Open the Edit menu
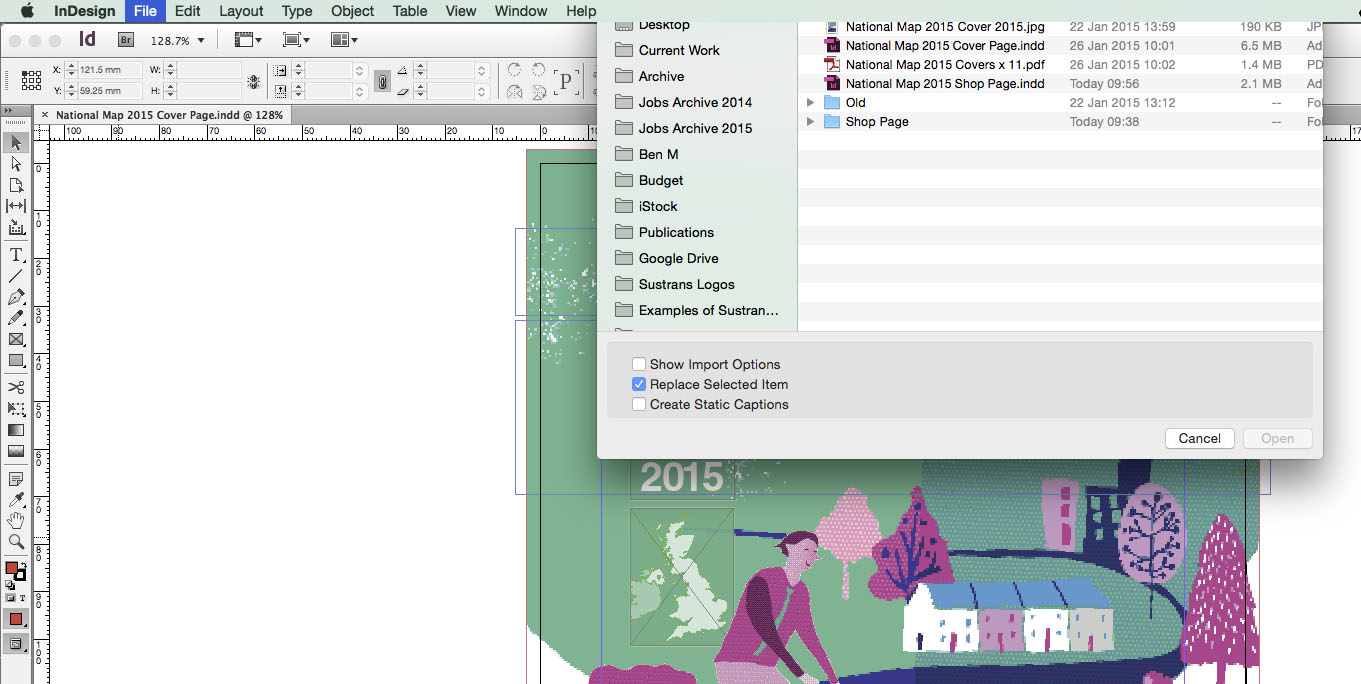 tap(187, 11)
